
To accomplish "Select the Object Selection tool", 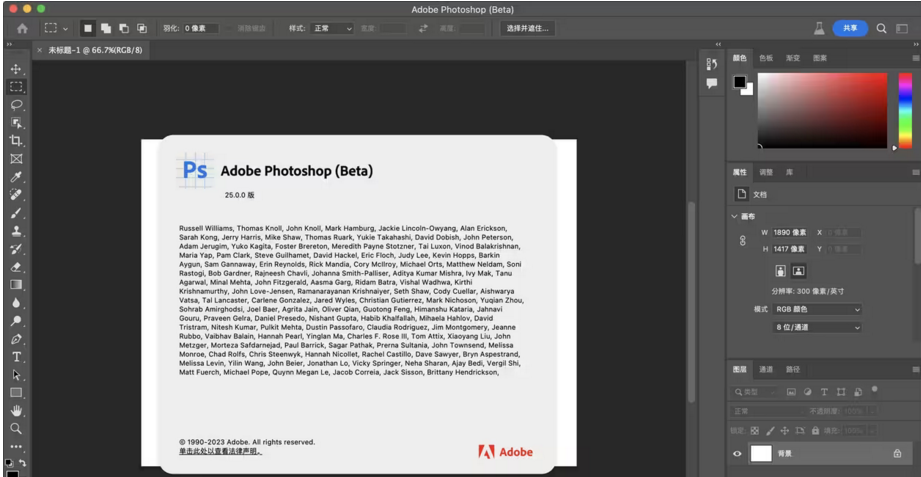I will (16, 123).
